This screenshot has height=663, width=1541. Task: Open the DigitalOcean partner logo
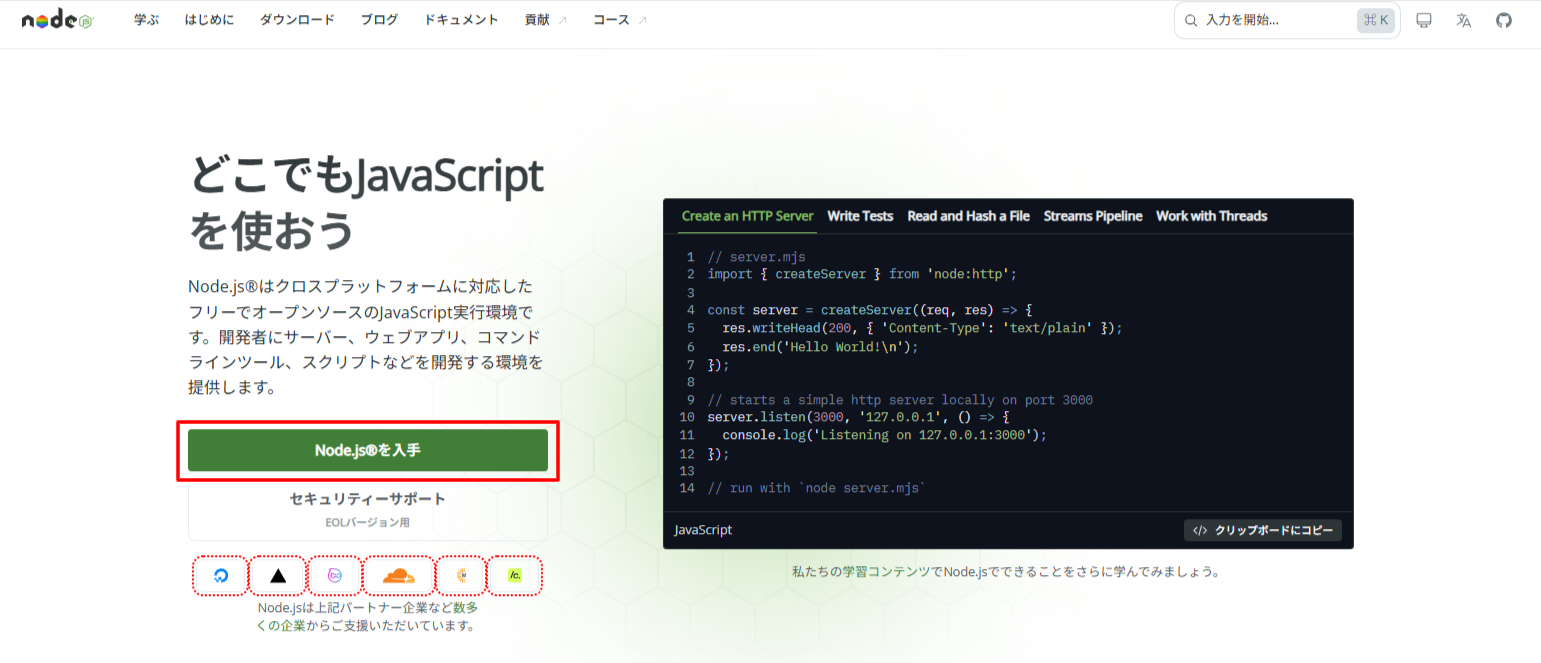220,576
